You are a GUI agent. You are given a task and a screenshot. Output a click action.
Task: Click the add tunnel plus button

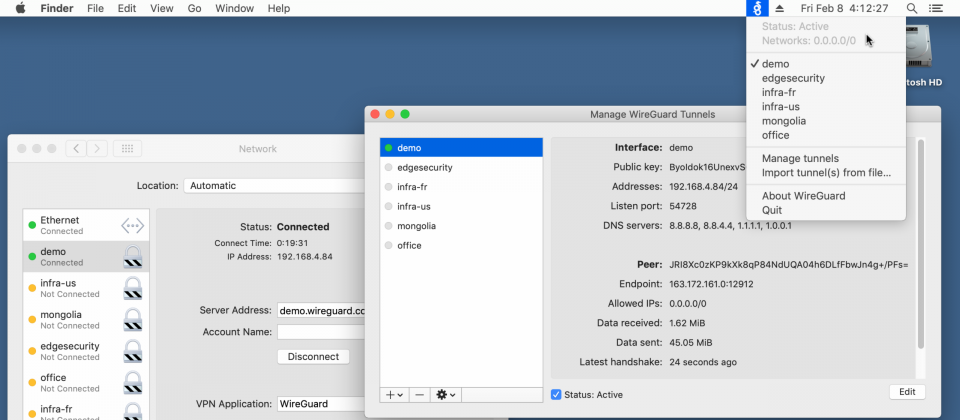tap(394, 395)
